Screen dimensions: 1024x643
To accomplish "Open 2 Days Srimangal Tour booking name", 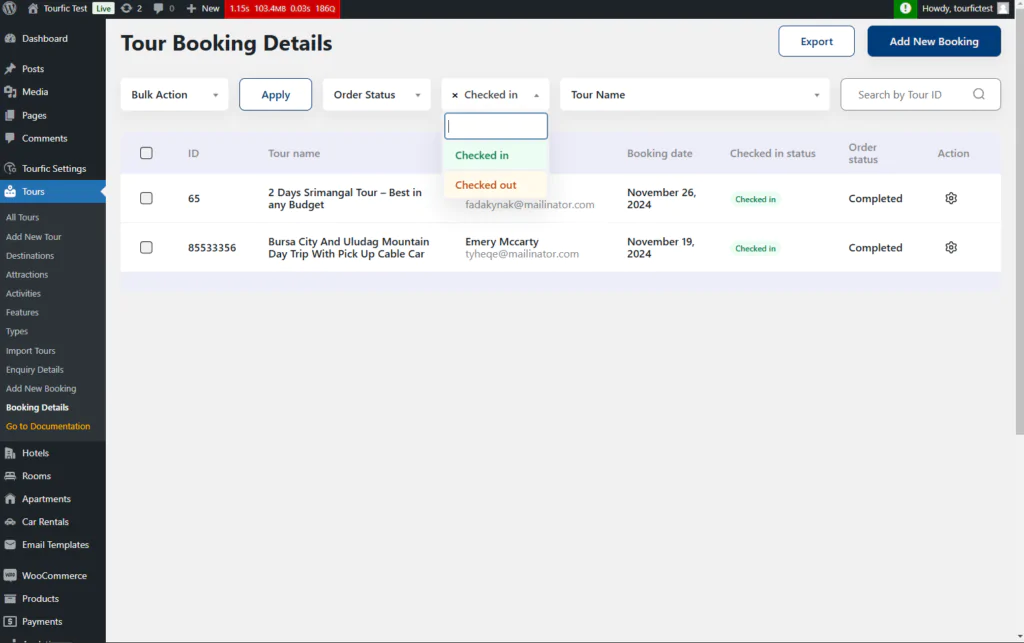I will (x=345, y=198).
